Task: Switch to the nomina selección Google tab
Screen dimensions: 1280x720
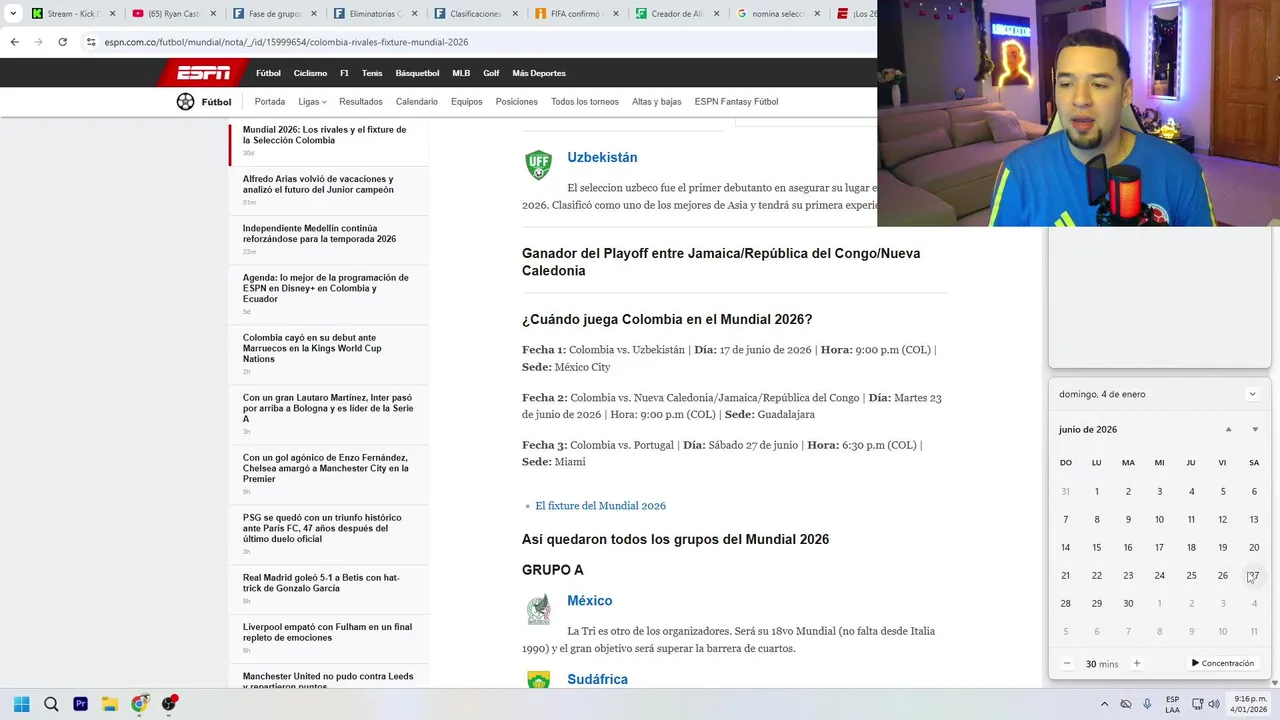Action: pyautogui.click(x=776, y=14)
